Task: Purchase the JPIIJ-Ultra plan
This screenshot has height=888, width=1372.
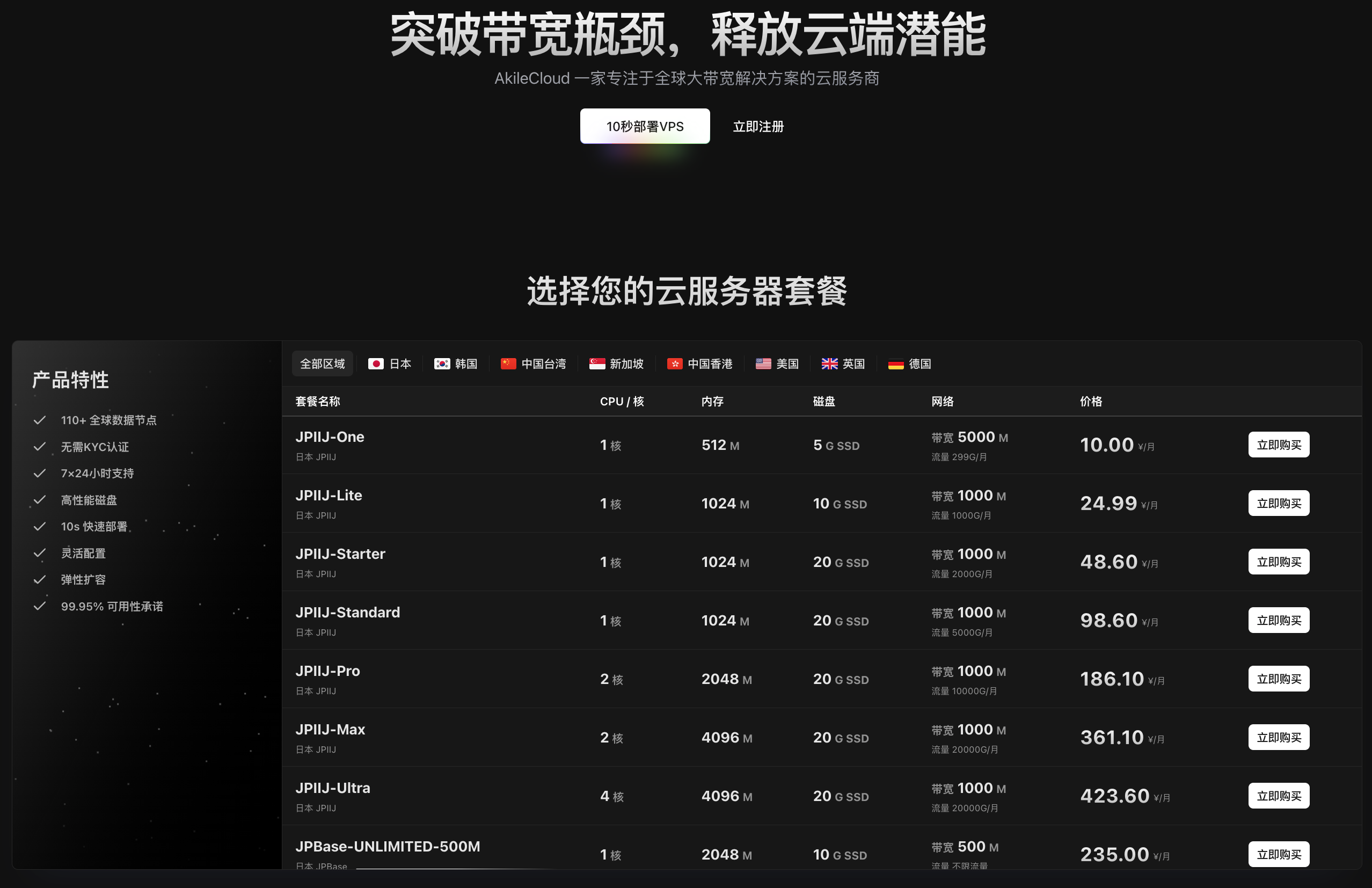Action: pyautogui.click(x=1278, y=796)
